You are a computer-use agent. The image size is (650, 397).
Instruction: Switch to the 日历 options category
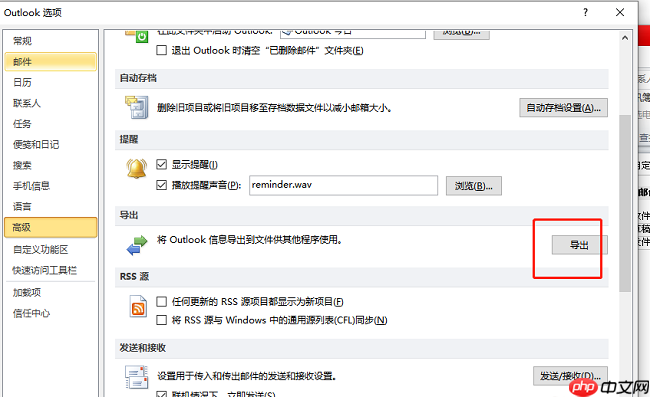[22, 82]
